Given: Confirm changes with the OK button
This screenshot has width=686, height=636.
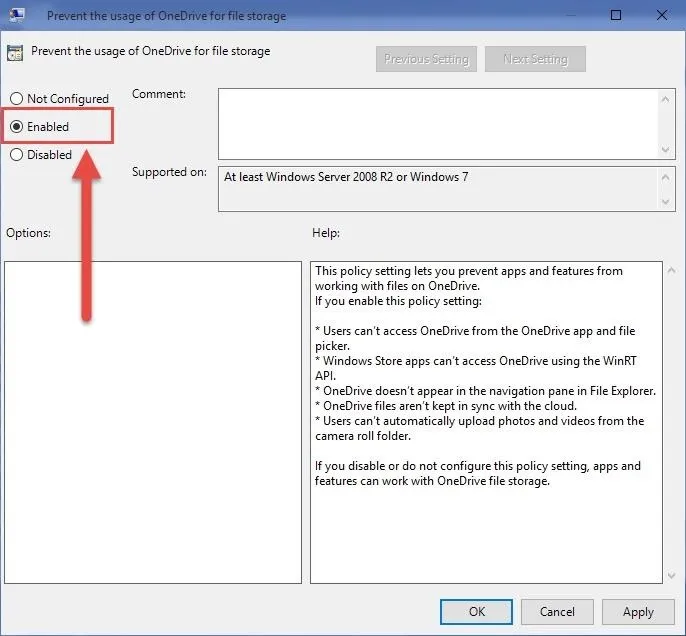Looking at the screenshot, I should [476, 612].
